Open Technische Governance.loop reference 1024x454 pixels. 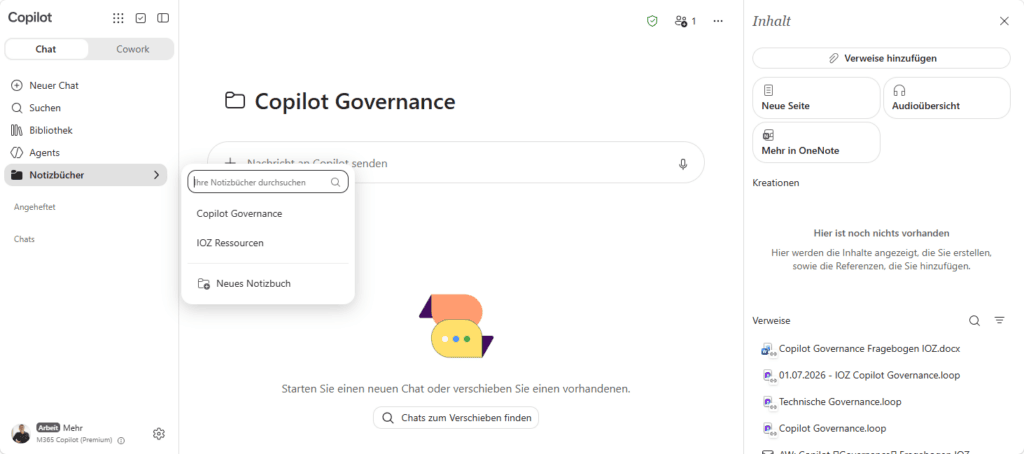[x=840, y=402]
